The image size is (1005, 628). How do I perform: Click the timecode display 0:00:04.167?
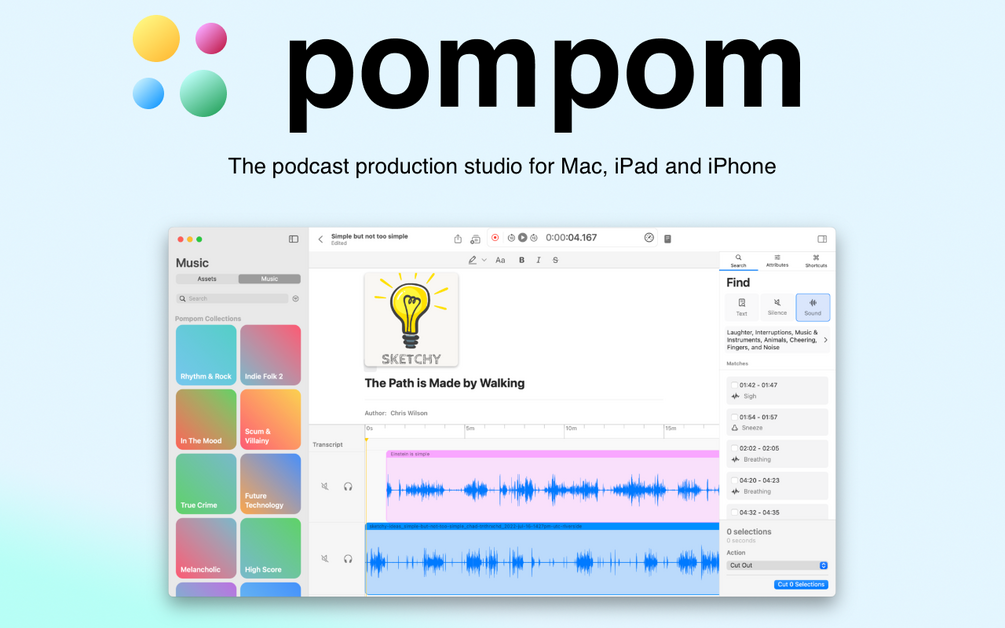tap(571, 238)
